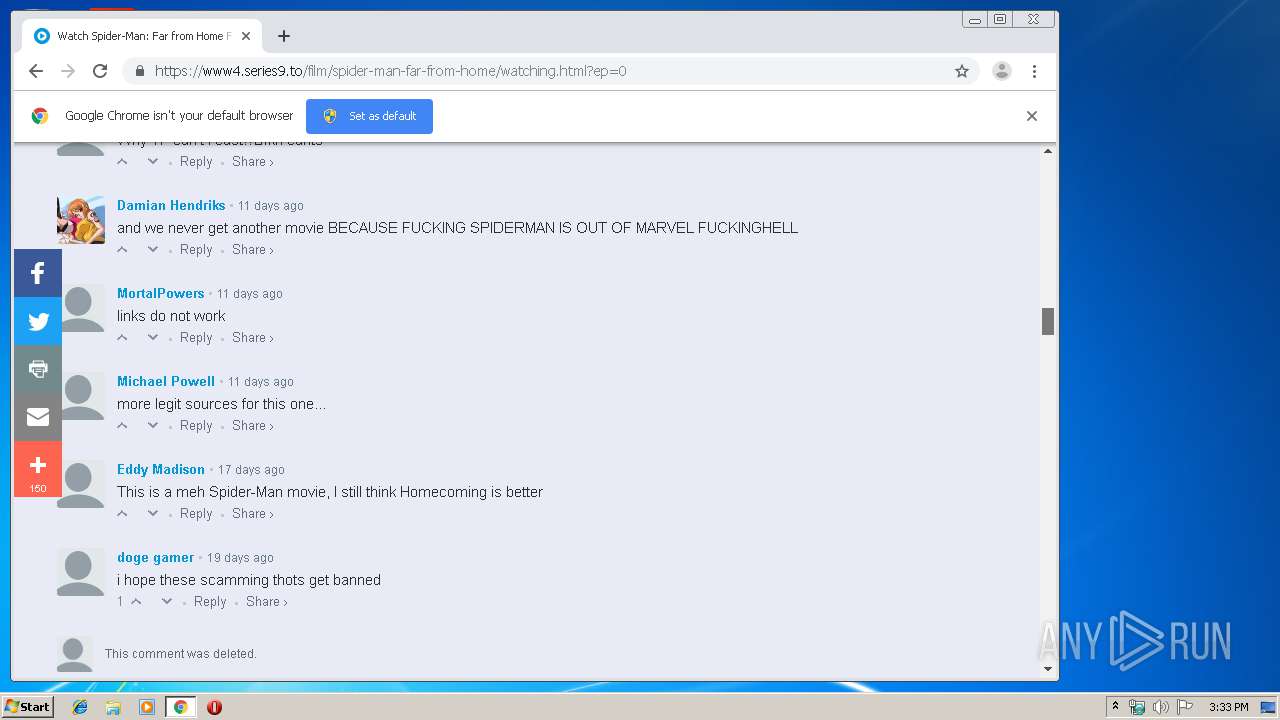1280x720 pixels.
Task: Click the page scrollbar thumb
Action: [1048, 321]
